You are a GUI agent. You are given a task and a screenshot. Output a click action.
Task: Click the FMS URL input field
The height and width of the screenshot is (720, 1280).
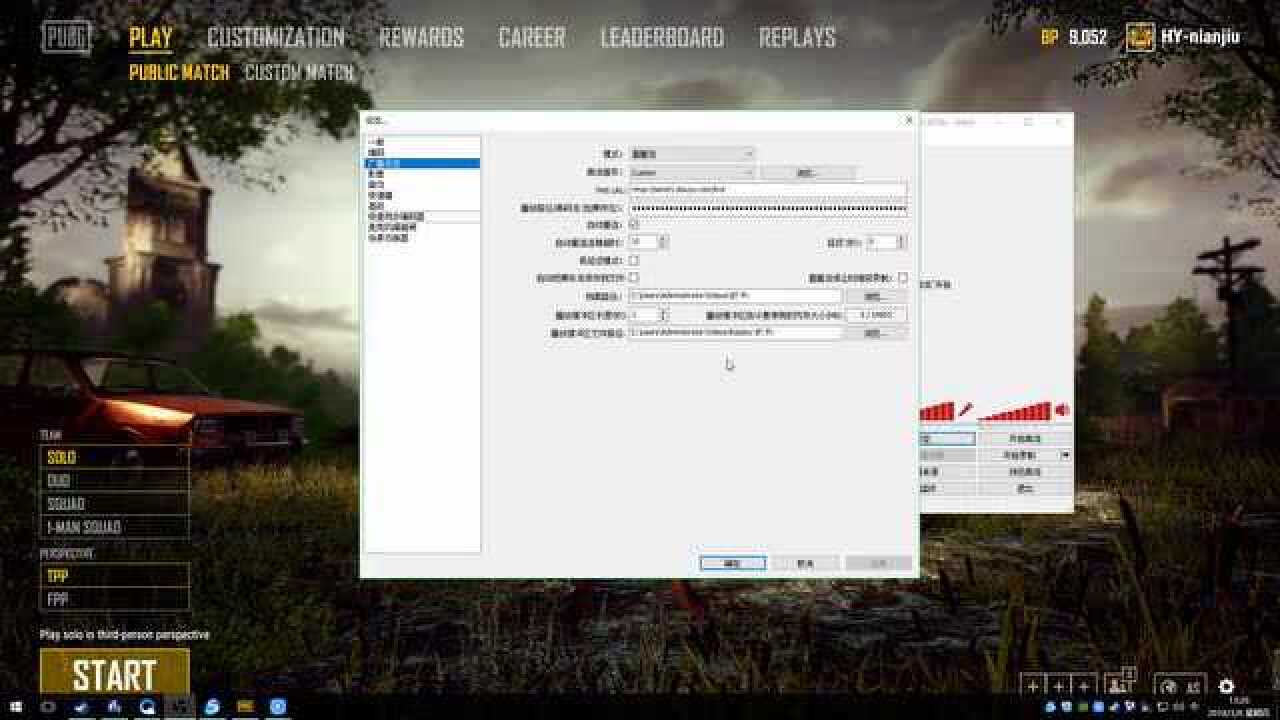point(768,189)
